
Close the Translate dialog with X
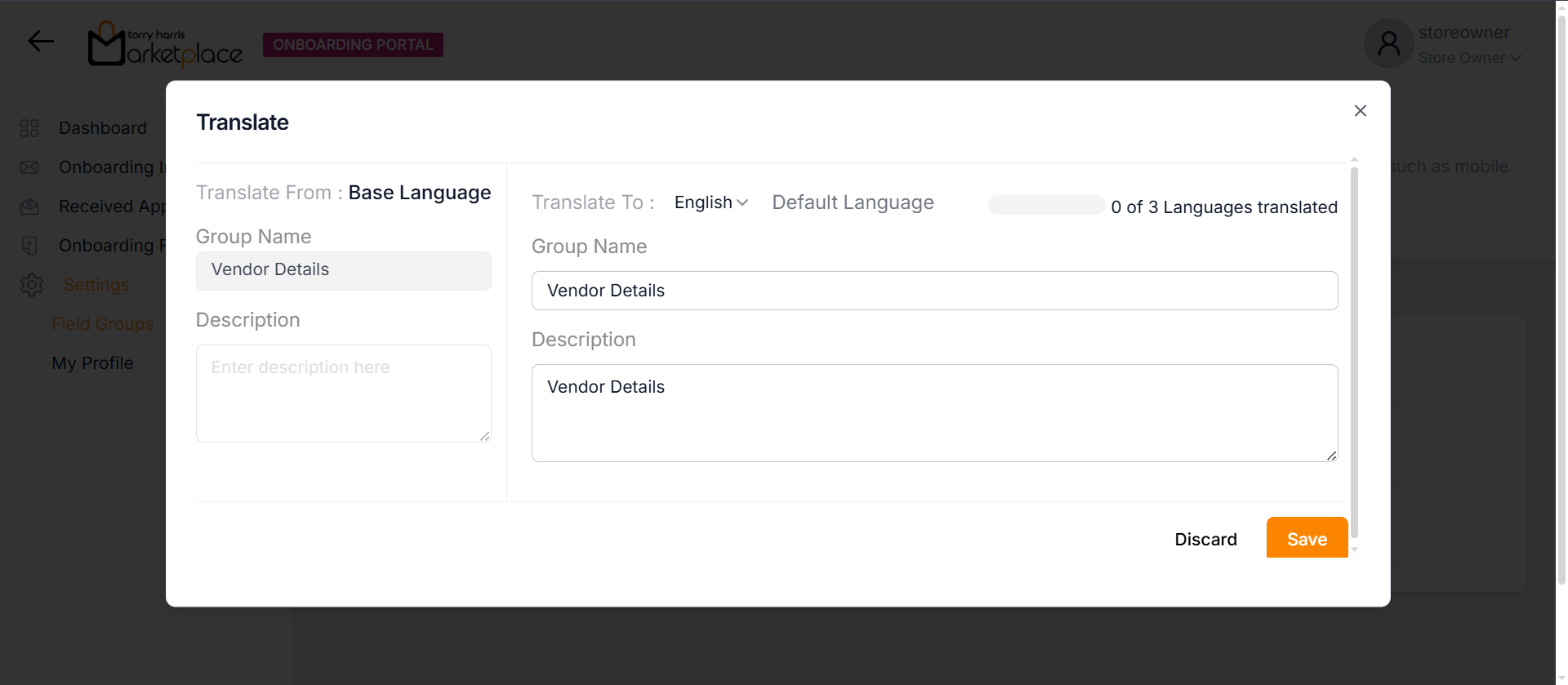[1360, 111]
